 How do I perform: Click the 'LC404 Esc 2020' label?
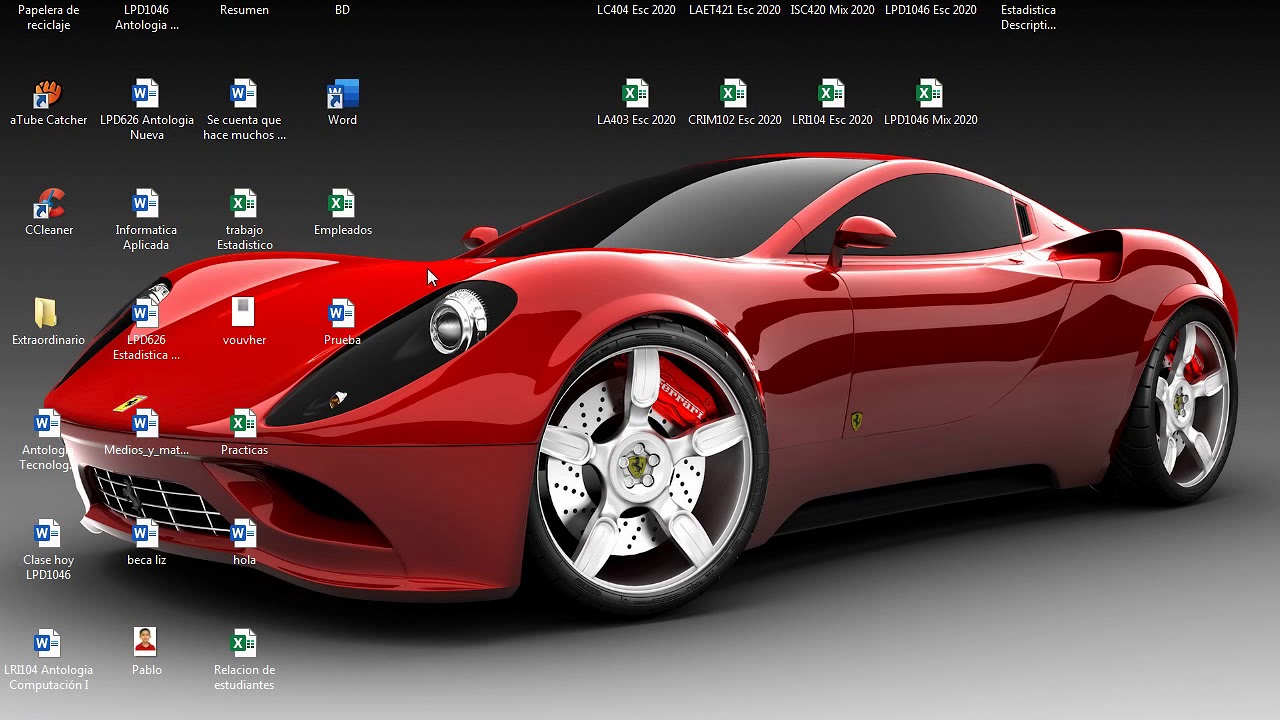(x=636, y=10)
